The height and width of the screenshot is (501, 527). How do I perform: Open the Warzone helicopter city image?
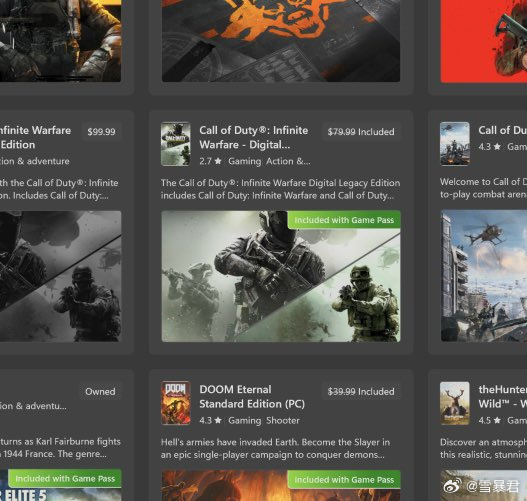(x=484, y=276)
